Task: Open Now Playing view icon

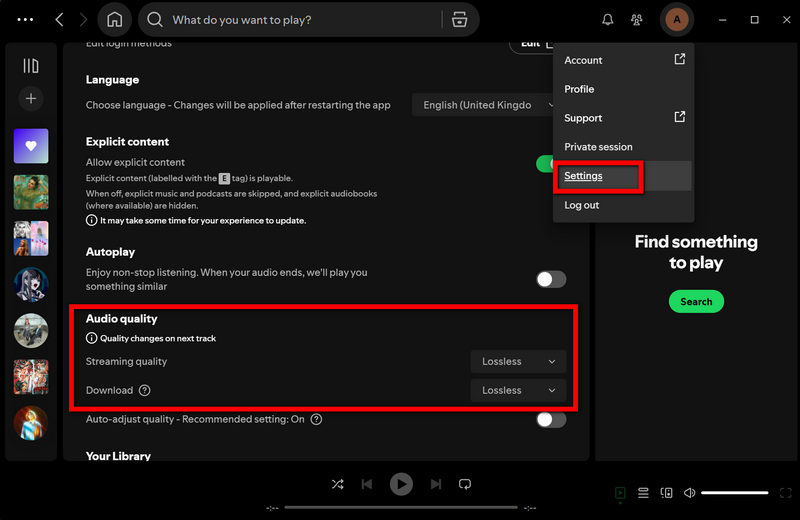Action: (620, 493)
